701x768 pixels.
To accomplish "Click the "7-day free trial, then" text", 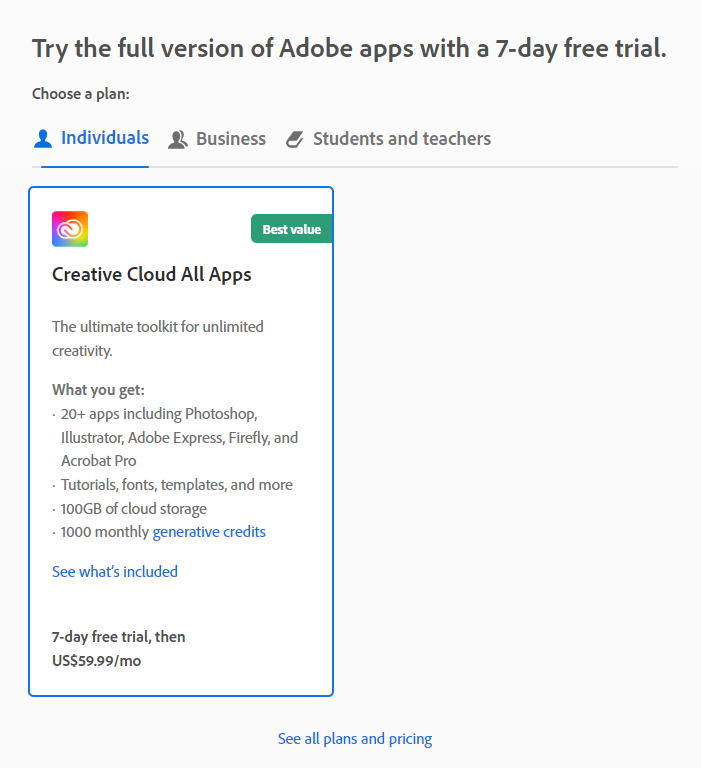I will pos(118,636).
